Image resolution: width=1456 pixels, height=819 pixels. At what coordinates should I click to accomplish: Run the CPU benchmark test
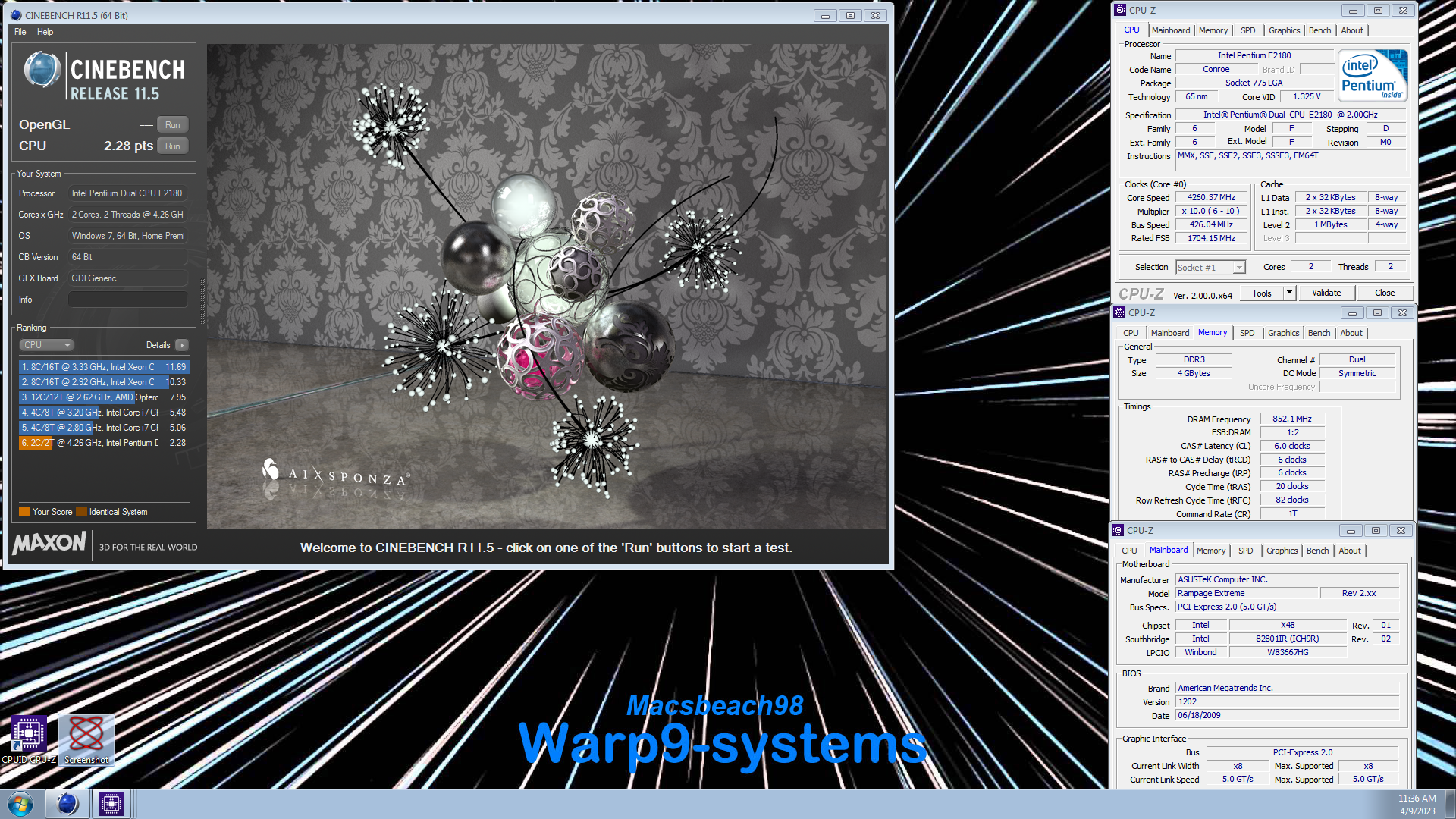click(173, 146)
